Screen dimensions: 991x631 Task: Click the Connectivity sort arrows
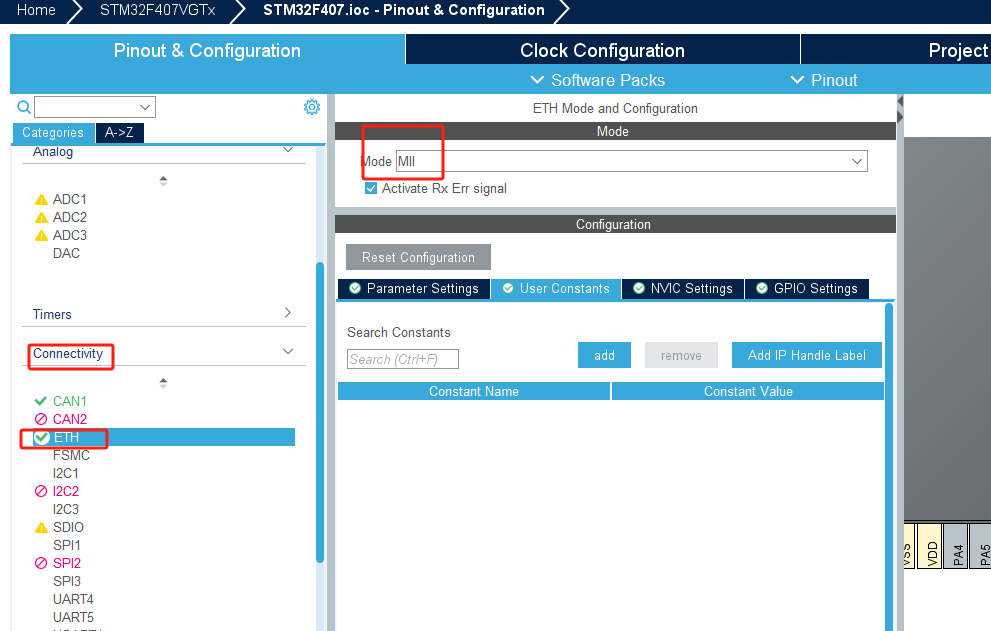(163, 383)
